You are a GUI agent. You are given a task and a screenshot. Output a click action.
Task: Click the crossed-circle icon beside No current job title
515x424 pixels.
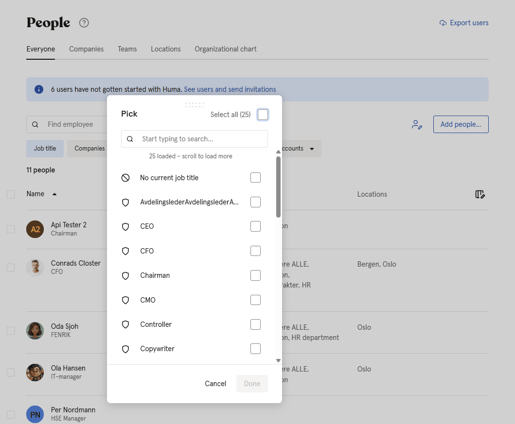point(125,178)
